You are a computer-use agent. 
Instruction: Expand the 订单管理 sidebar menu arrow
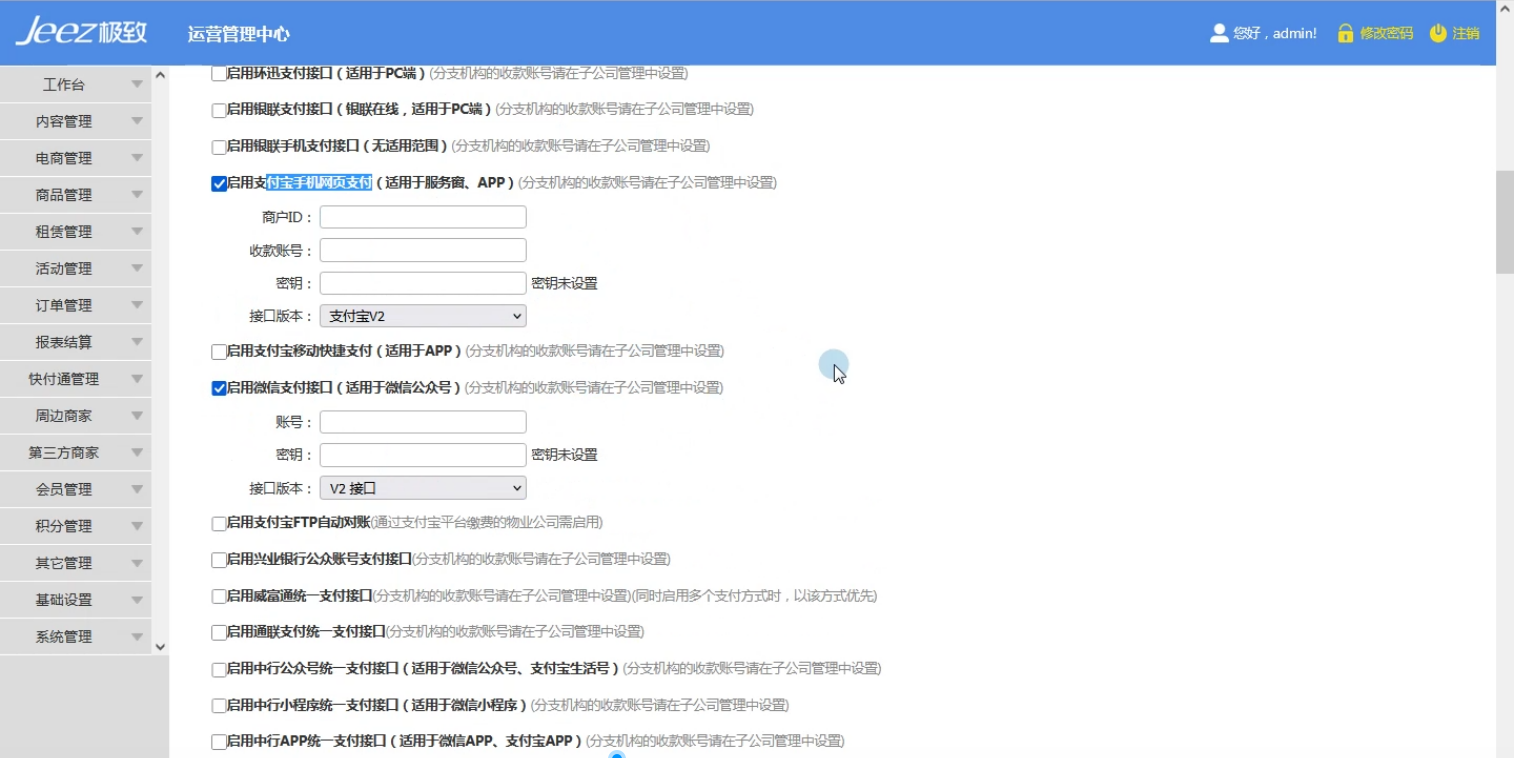137,305
